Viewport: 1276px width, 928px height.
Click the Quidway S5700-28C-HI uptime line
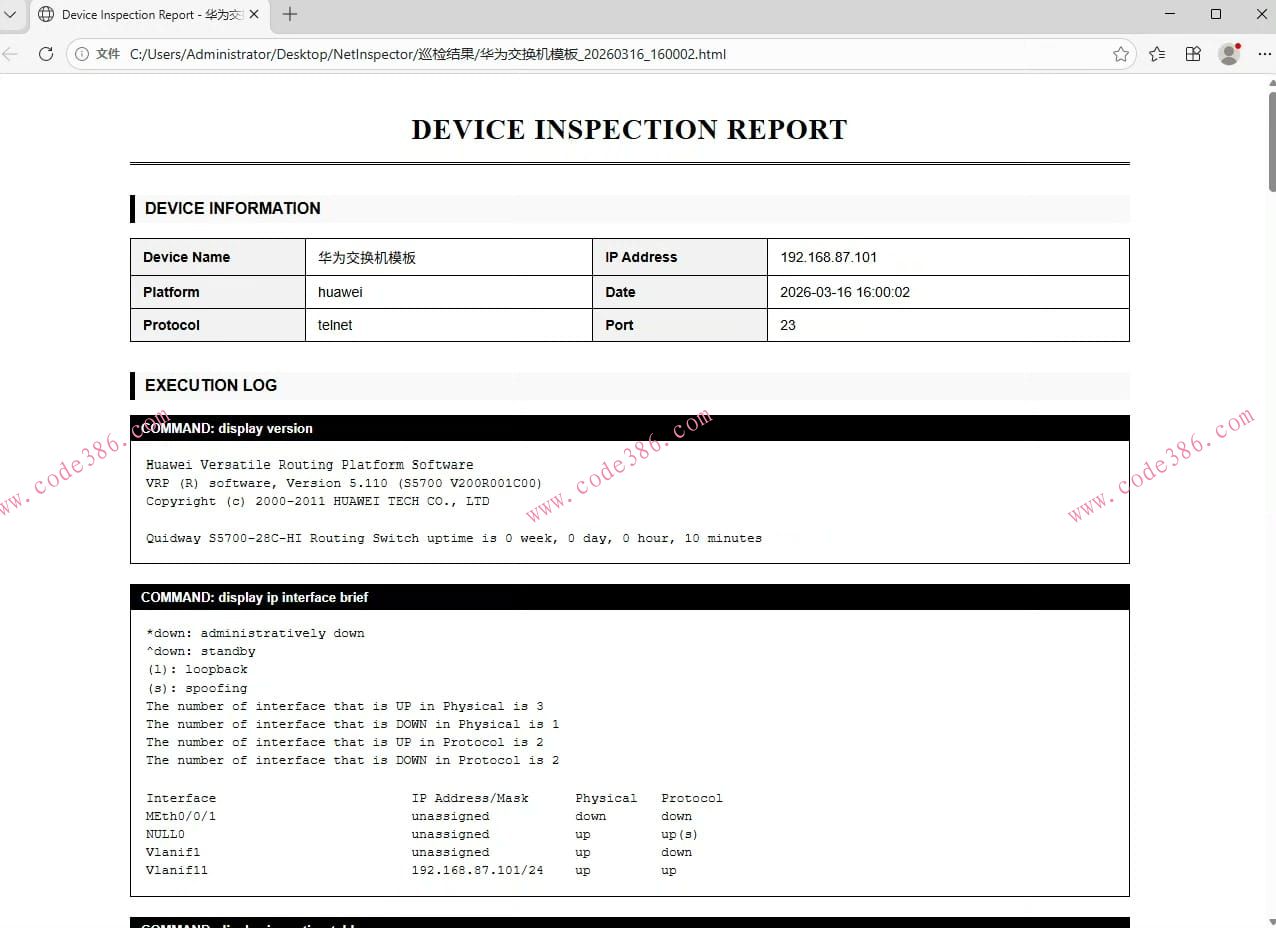pos(454,538)
